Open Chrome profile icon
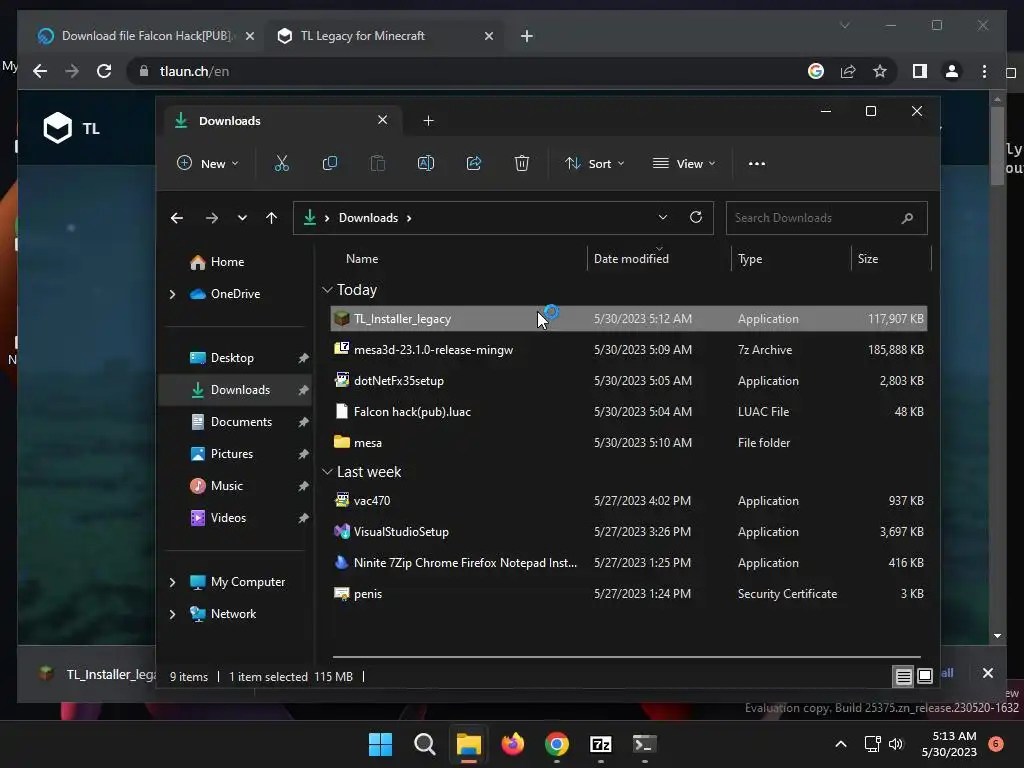This screenshot has width=1024, height=768. point(952,71)
